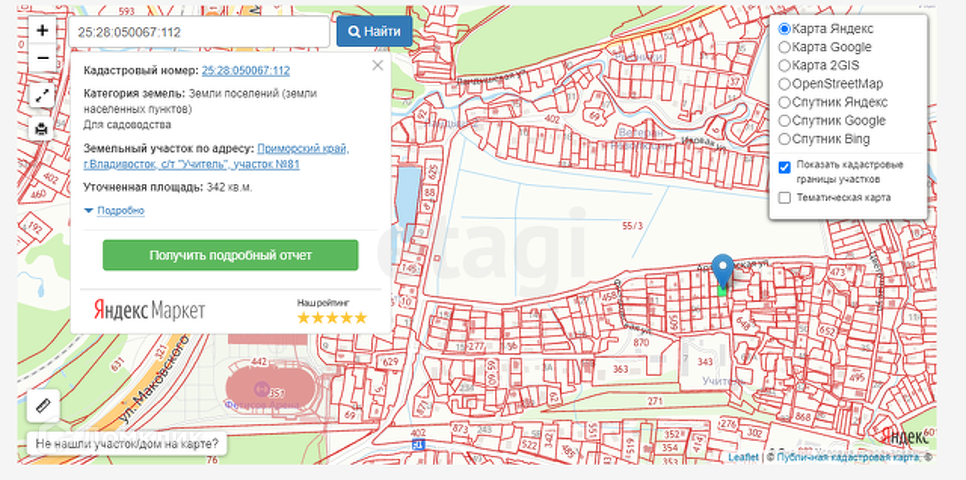Close the parcel info popup
Viewport: 966px width, 480px height.
pyautogui.click(x=378, y=65)
